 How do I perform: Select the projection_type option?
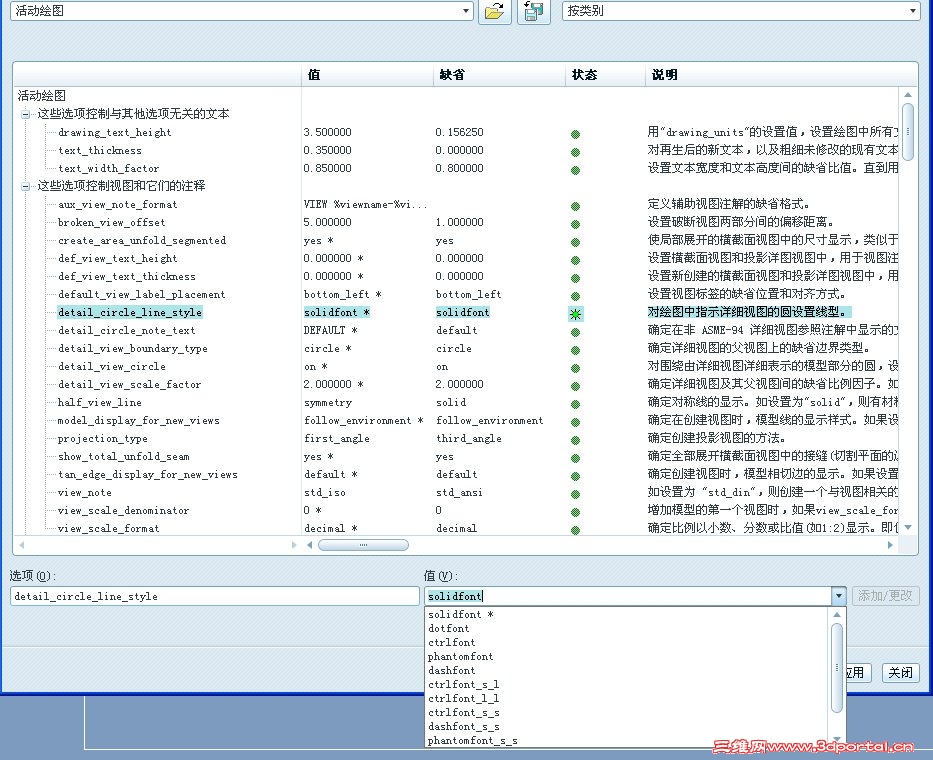point(102,439)
